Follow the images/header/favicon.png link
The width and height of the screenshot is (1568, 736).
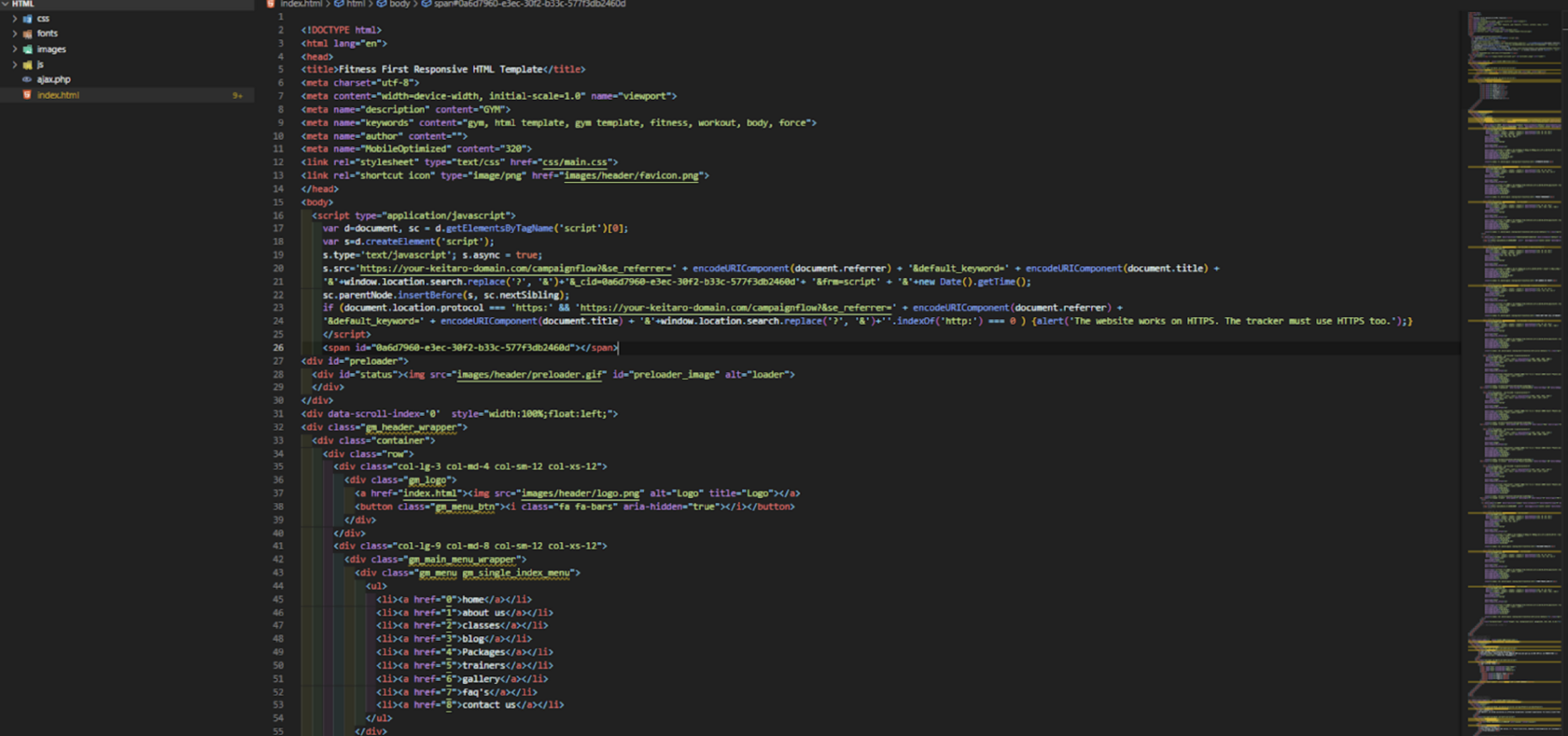[x=632, y=175]
